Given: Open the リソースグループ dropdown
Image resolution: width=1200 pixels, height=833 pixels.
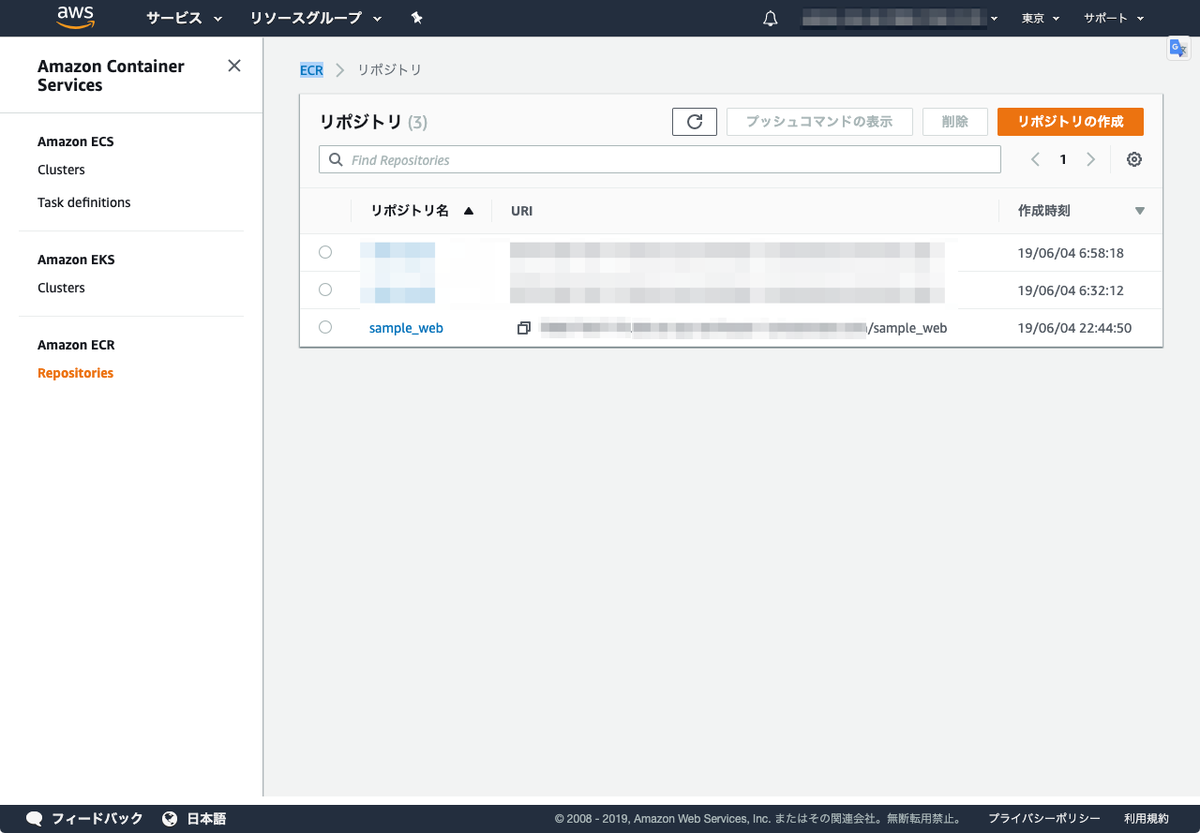Looking at the screenshot, I should point(316,18).
